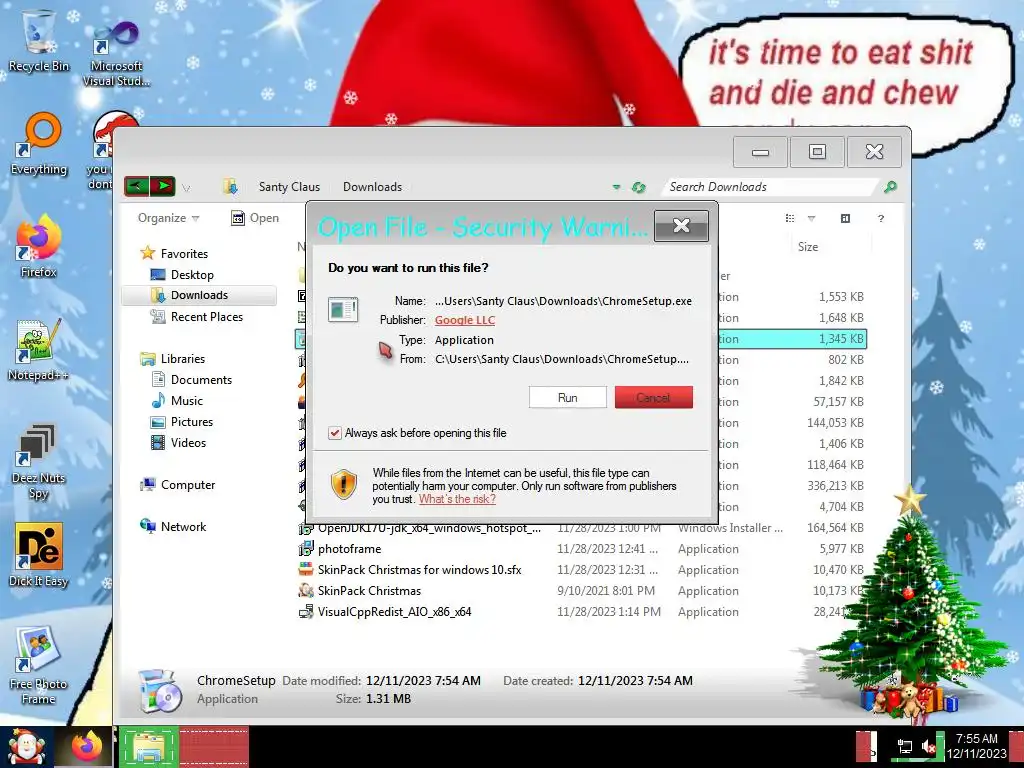The height and width of the screenshot is (768, 1024).
Task: Select Downloads in the navigation pane
Action: 199,295
